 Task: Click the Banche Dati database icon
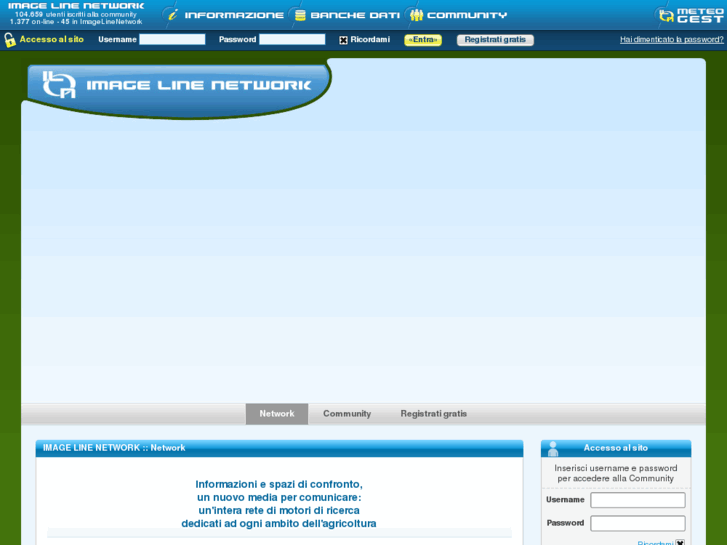pyautogui.click(x=300, y=15)
